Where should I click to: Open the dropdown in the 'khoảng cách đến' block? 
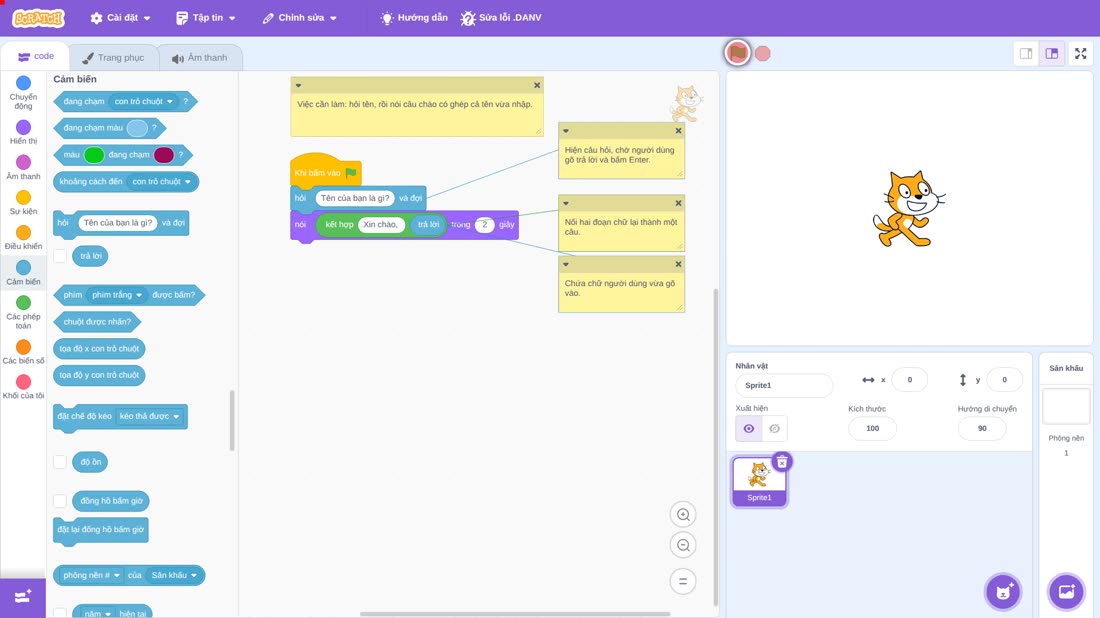(161, 182)
